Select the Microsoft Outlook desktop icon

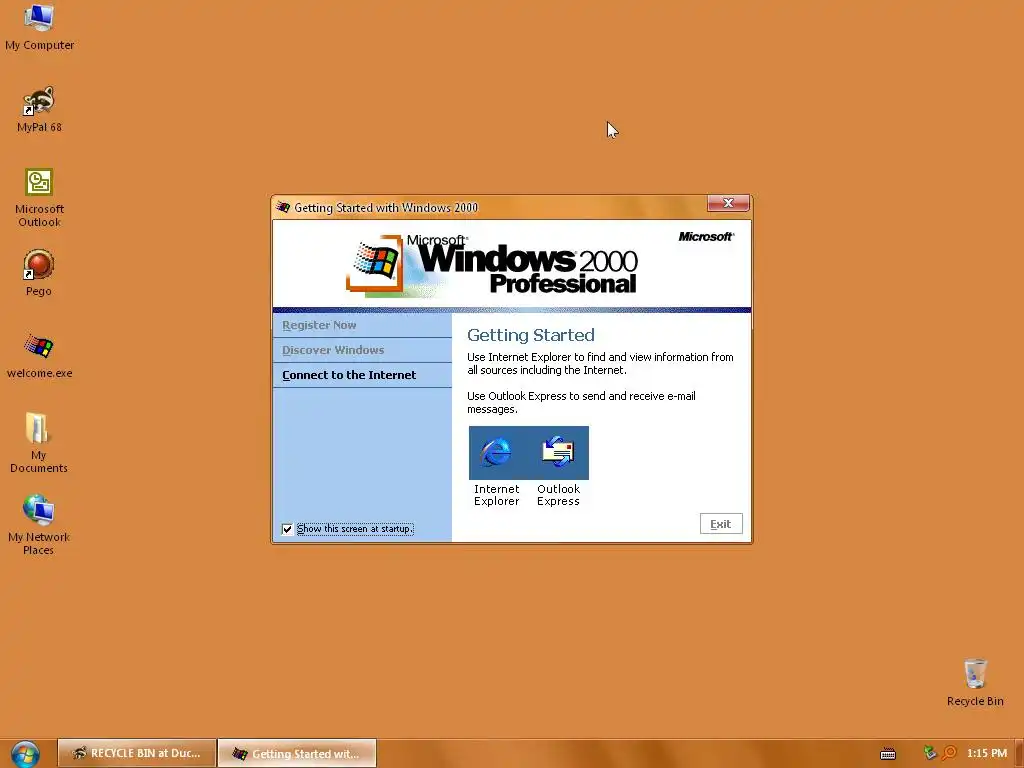(39, 197)
